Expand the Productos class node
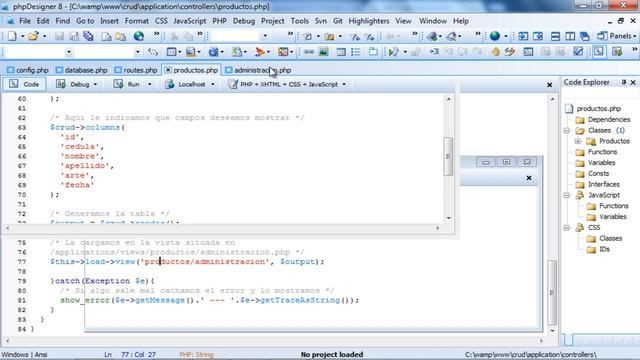Screen dimensions: 640x360 578,141
